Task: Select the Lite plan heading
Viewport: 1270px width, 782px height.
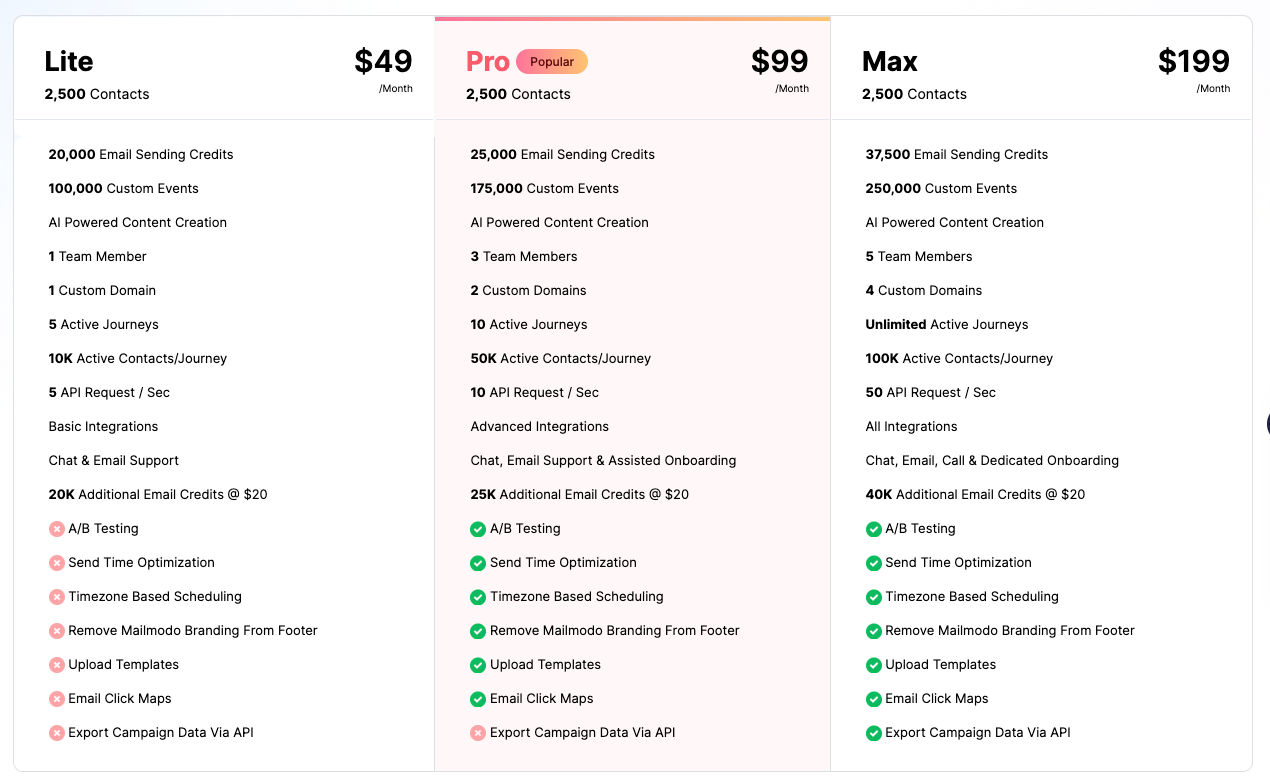Action: click(x=69, y=62)
